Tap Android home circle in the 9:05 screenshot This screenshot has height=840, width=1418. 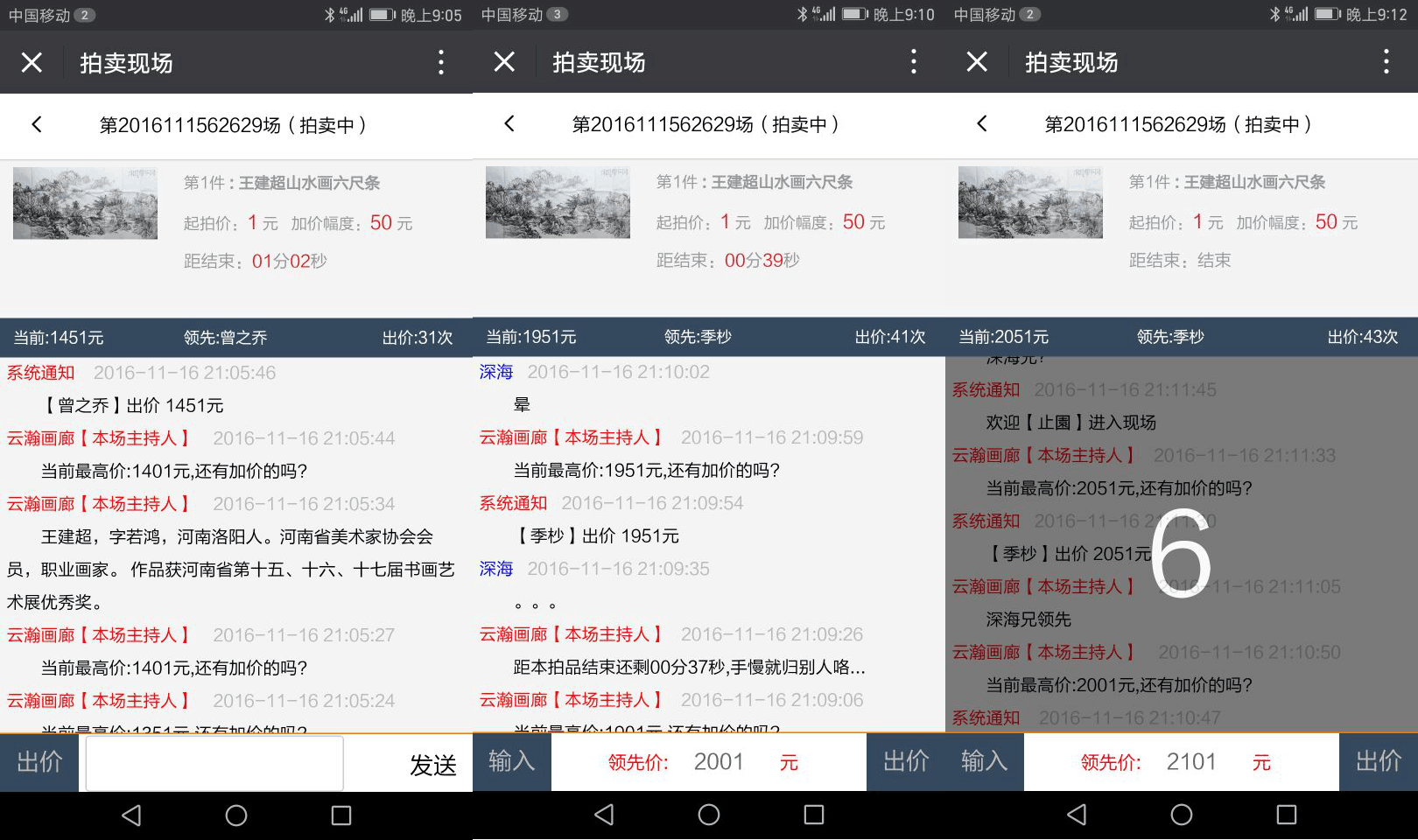(236, 815)
